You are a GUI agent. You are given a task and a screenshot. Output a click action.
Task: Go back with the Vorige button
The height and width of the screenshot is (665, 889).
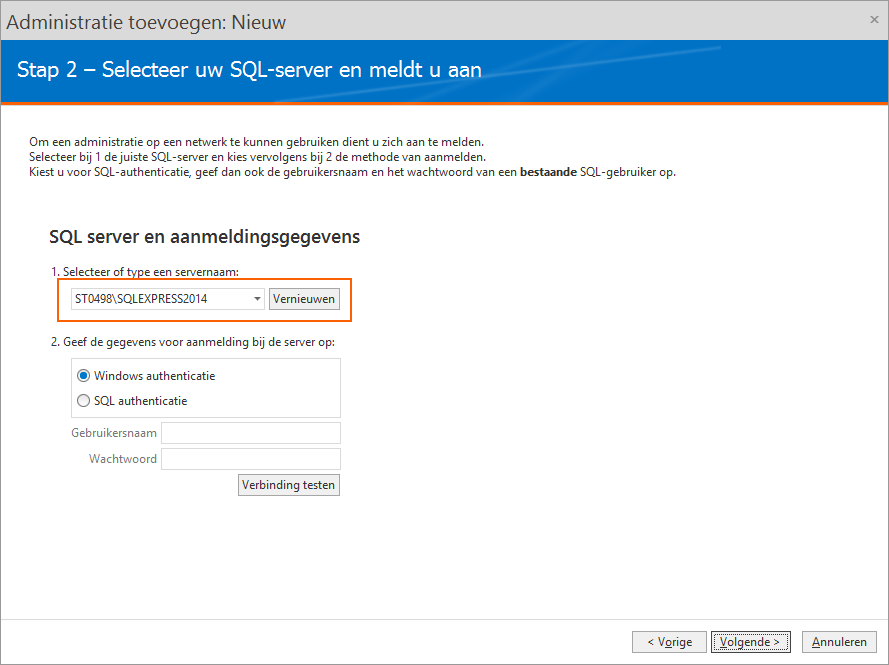[x=669, y=642]
